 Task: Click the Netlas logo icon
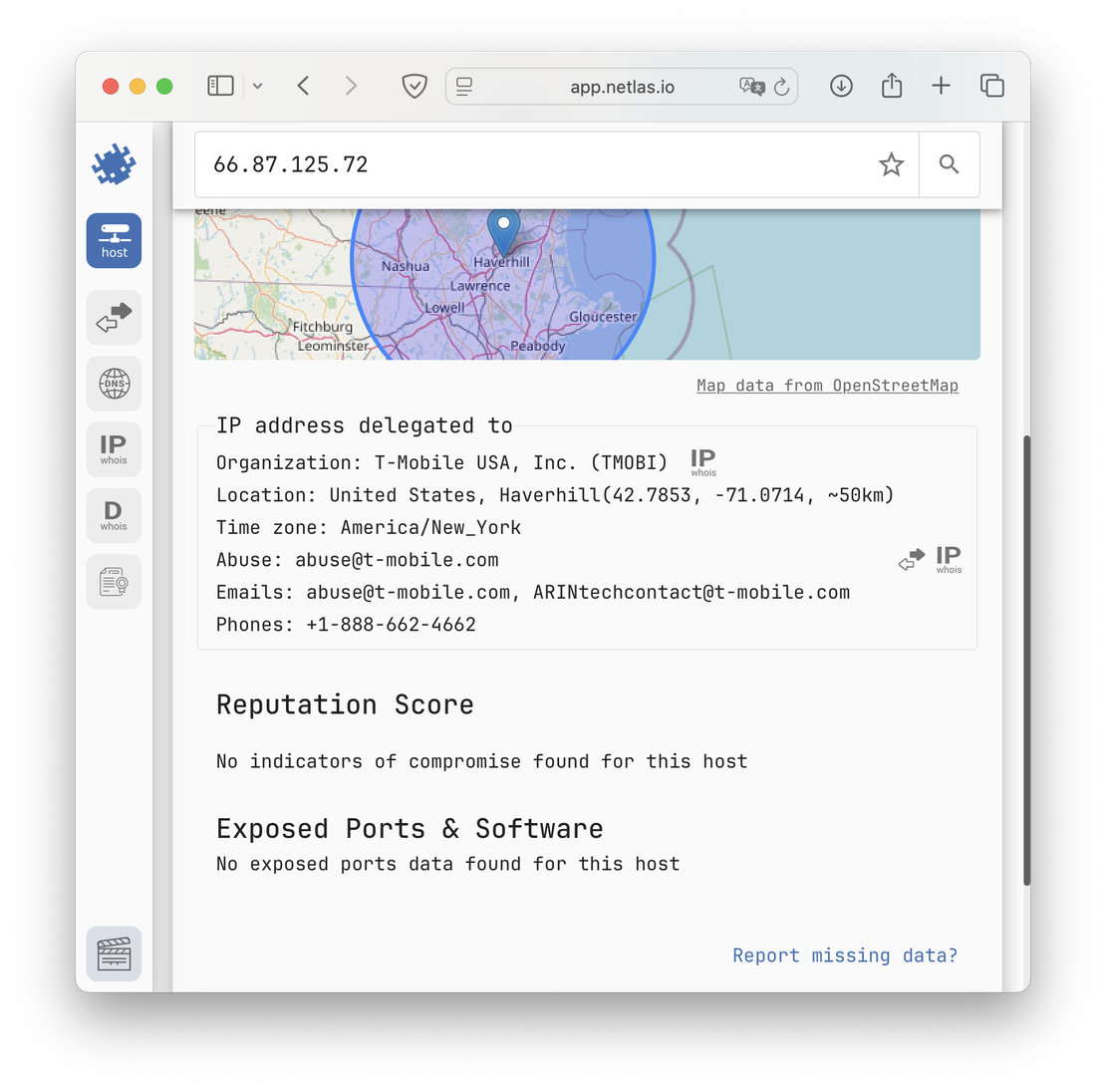coord(114,164)
